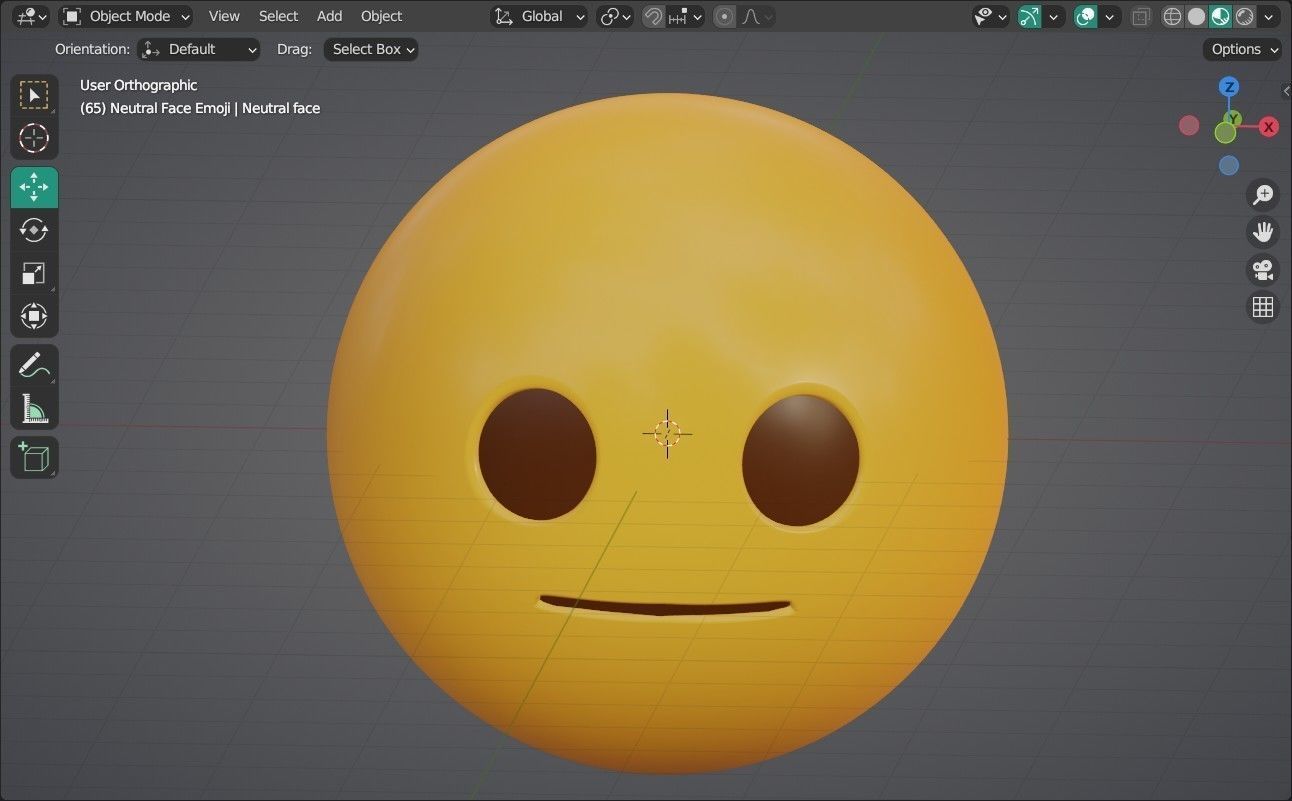Select the Measure tool
Viewport: 1292px width, 801px height.
(34, 408)
